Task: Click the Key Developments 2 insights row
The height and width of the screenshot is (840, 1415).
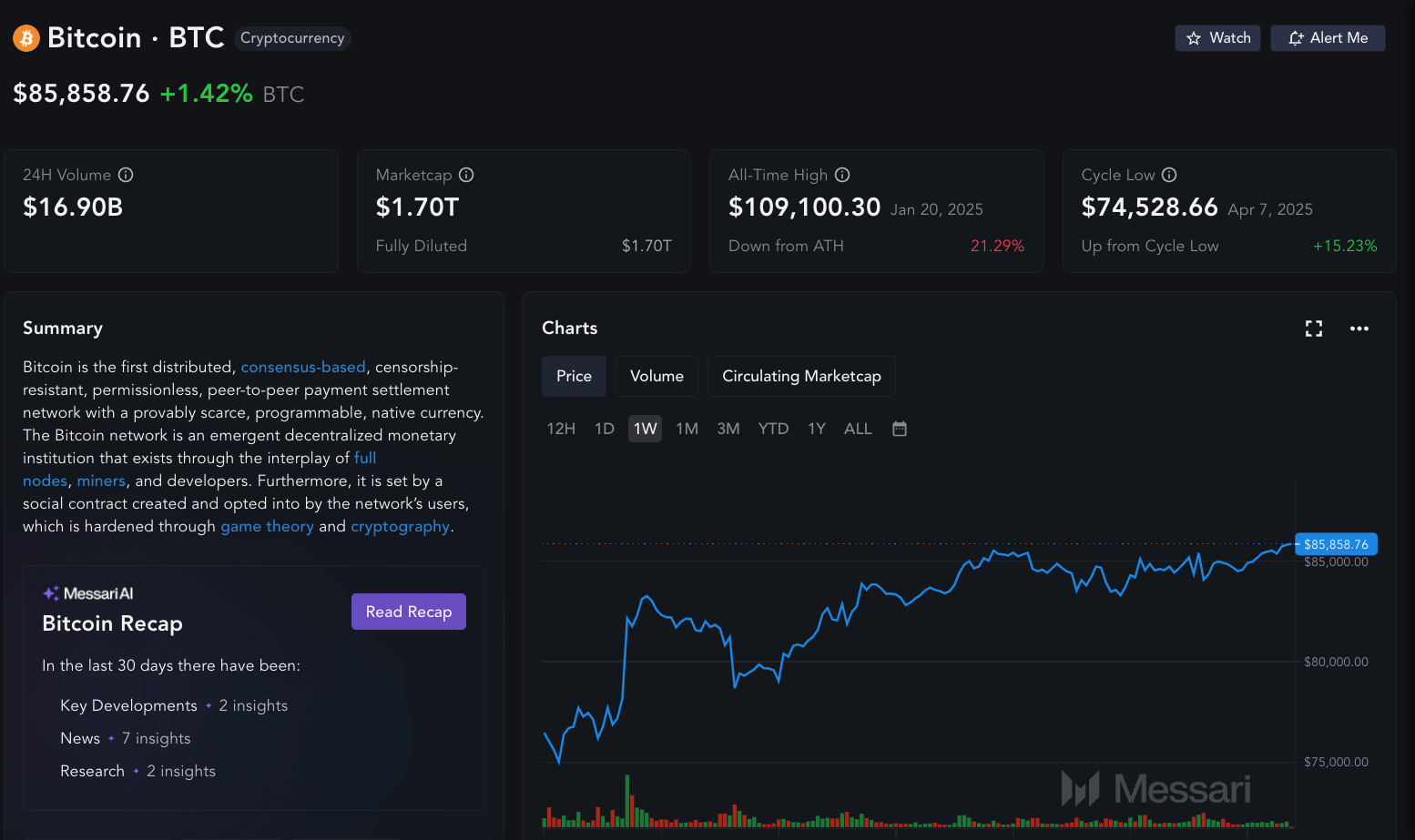Action: click(174, 705)
